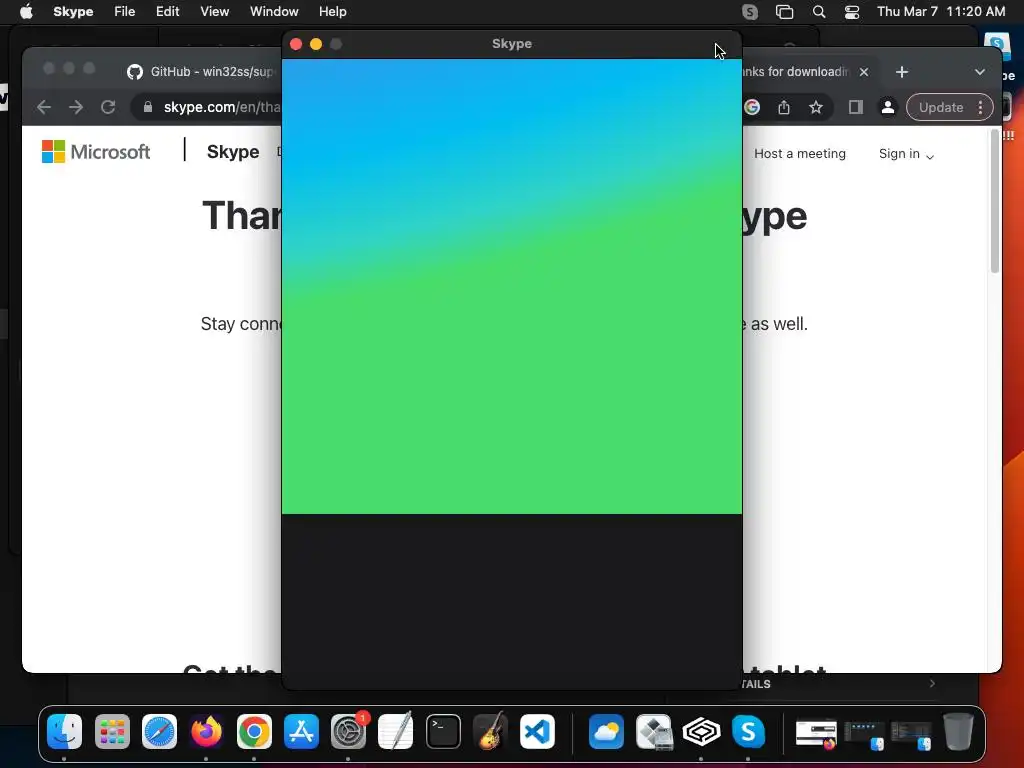Image resolution: width=1024 pixels, height=768 pixels.
Task: Click the date and time in menu bar
Action: [x=941, y=11]
